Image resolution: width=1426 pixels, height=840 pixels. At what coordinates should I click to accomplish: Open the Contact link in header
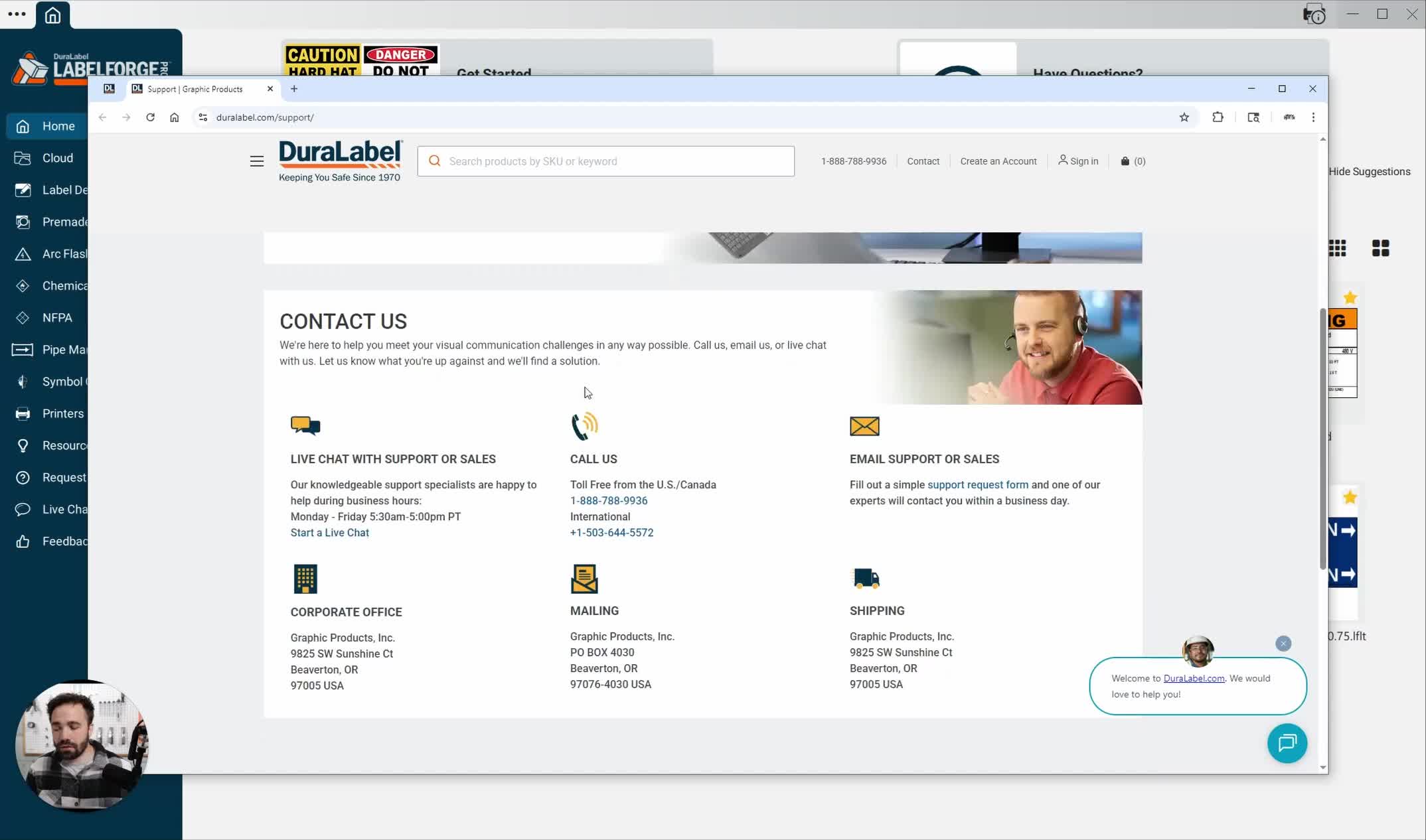(x=923, y=161)
